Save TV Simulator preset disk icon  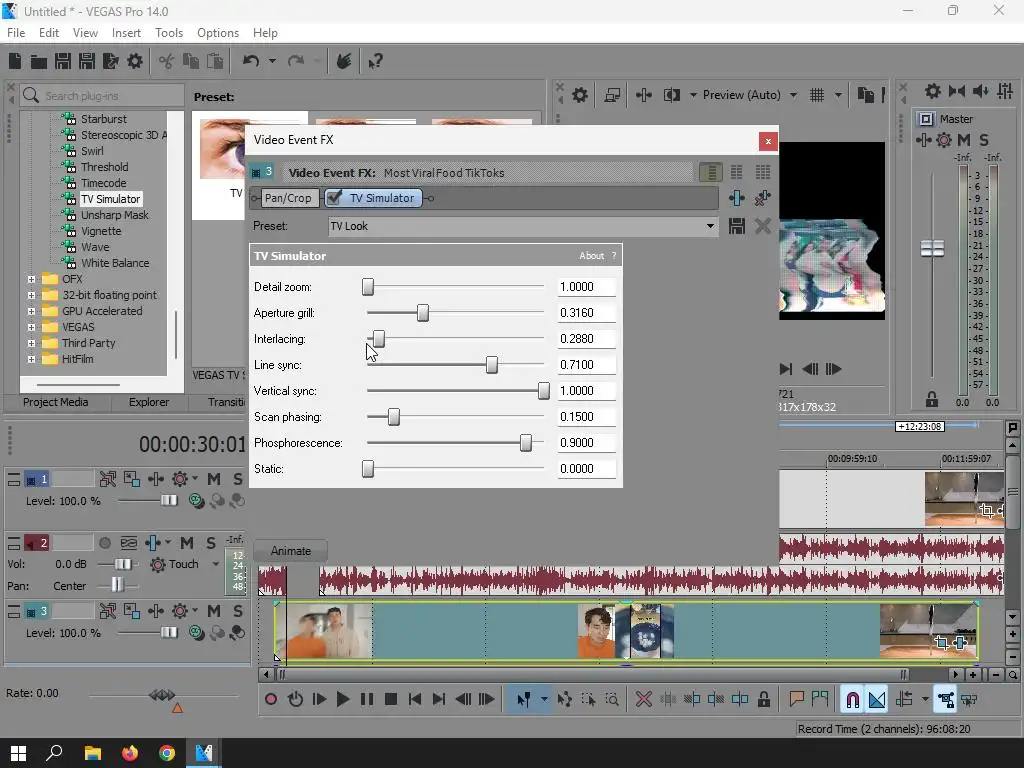737,226
